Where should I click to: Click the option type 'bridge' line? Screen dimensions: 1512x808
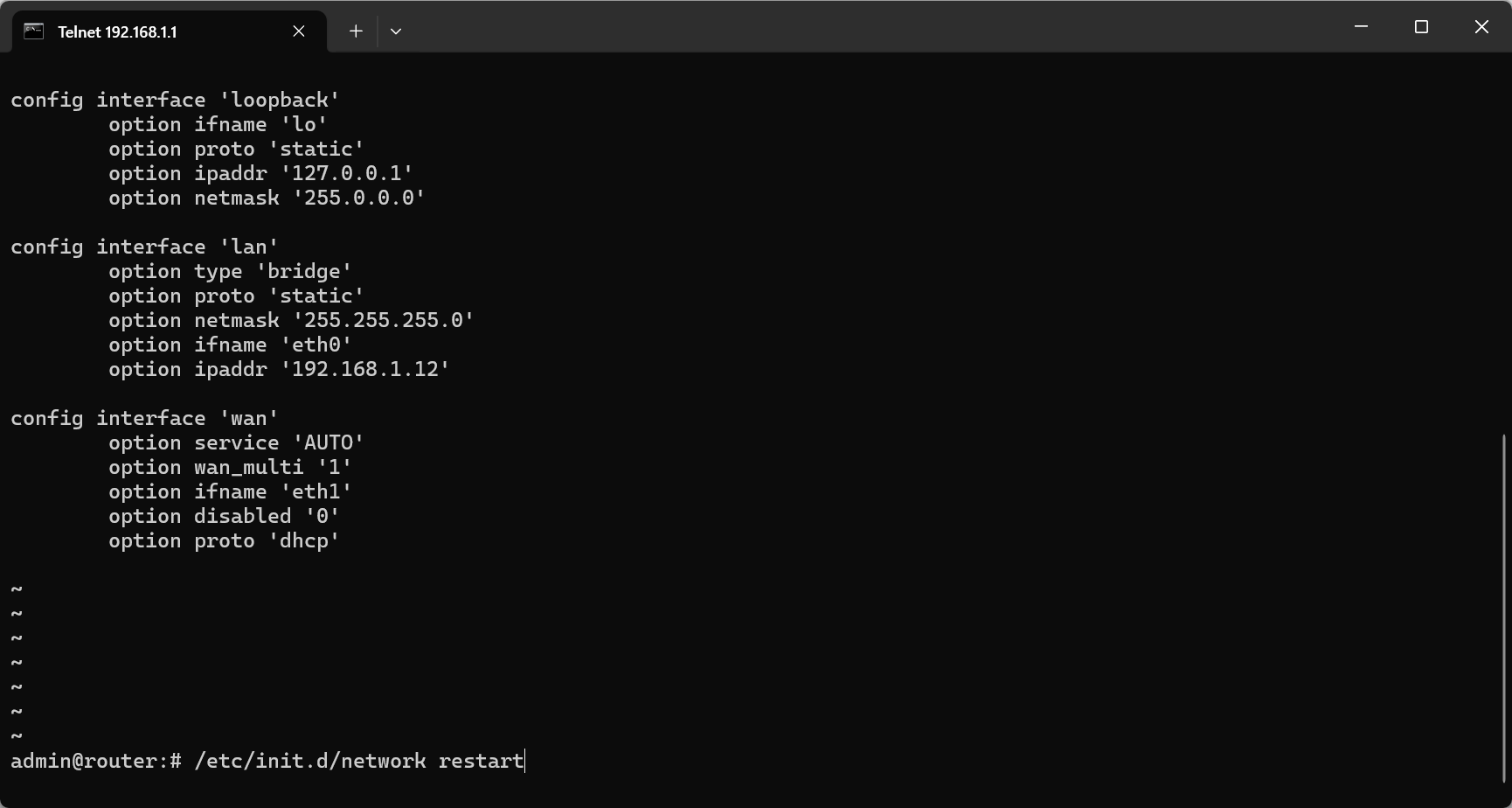coord(230,272)
